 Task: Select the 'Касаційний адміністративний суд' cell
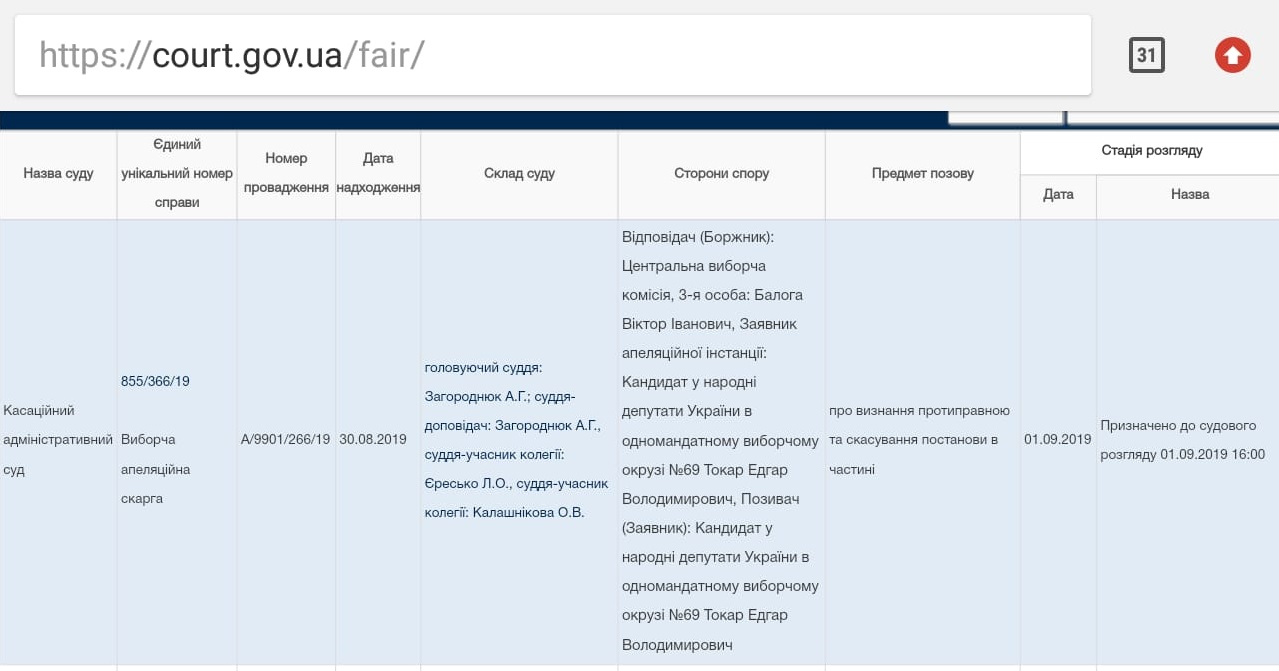tap(58, 440)
